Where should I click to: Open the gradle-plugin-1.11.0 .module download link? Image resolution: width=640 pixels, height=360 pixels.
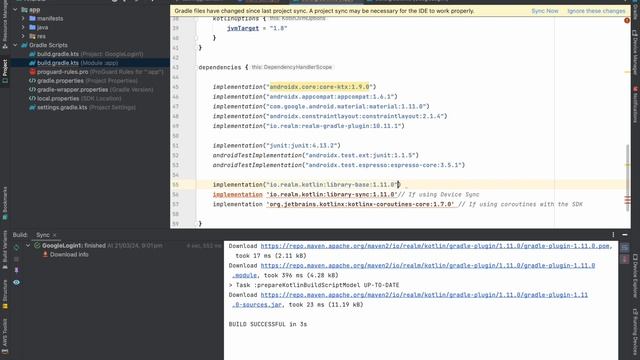point(428,266)
